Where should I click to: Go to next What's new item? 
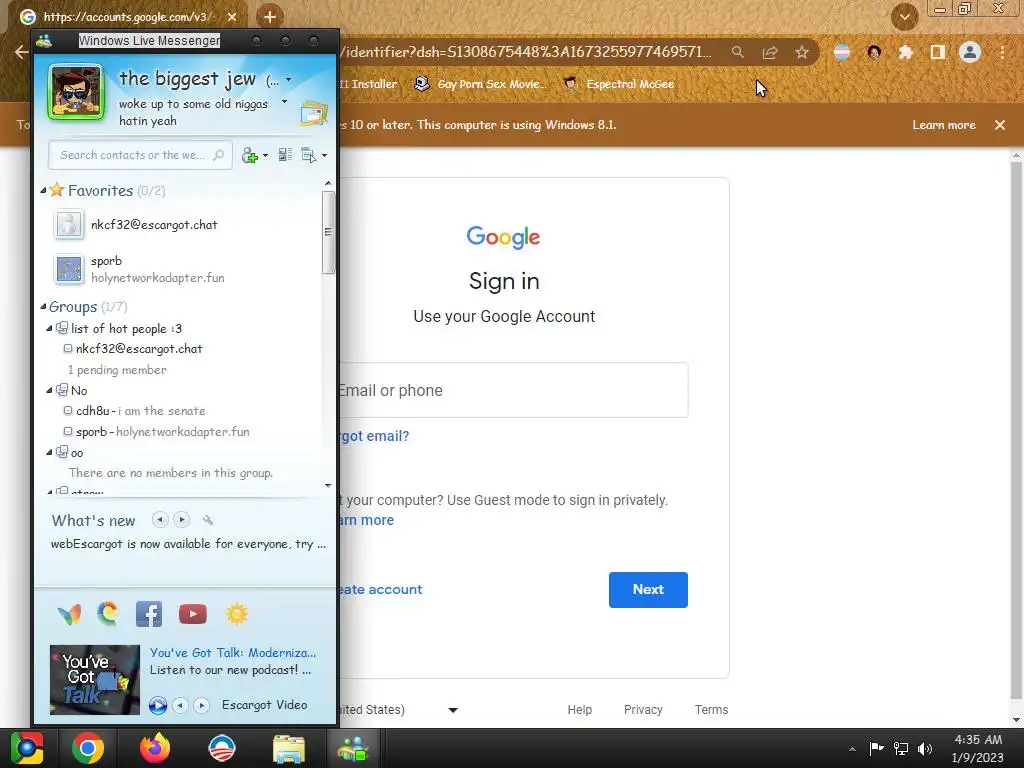tap(182, 520)
